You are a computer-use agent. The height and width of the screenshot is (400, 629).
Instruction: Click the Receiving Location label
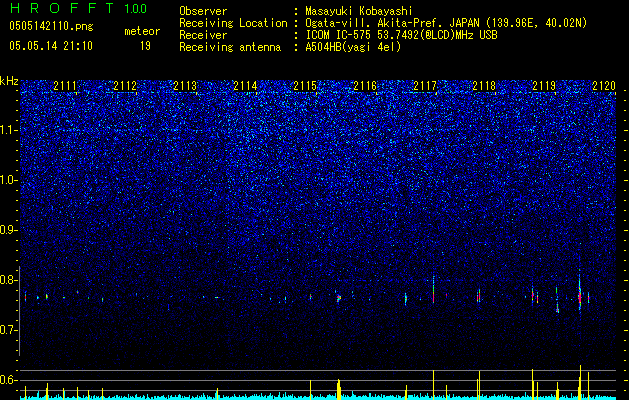click(x=233, y=23)
